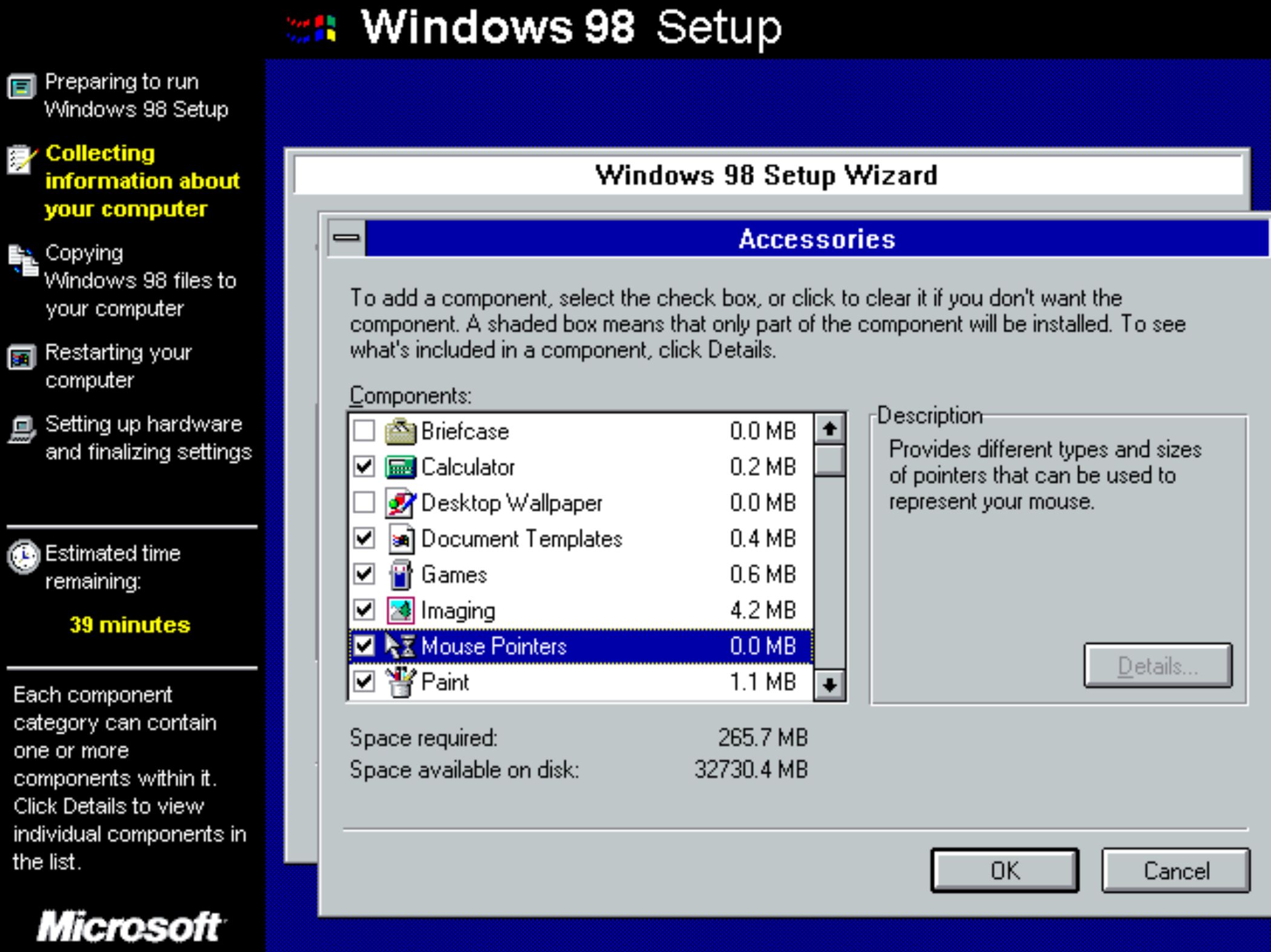Image resolution: width=1271 pixels, height=952 pixels.
Task: Click the 0.2 MB size value
Action: (762, 467)
